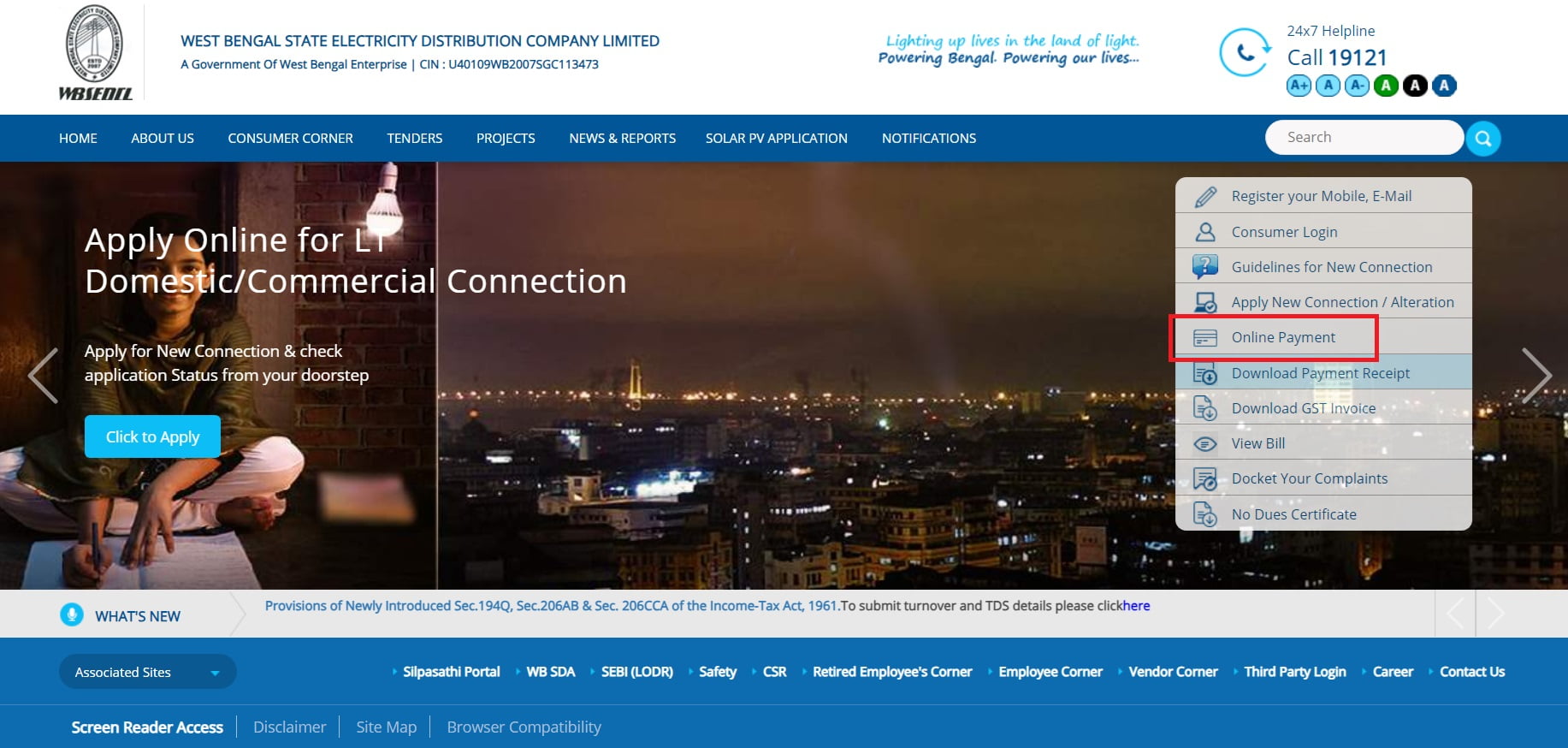
Task: Click the user icon for Consumer Login
Action: pyautogui.click(x=1205, y=232)
